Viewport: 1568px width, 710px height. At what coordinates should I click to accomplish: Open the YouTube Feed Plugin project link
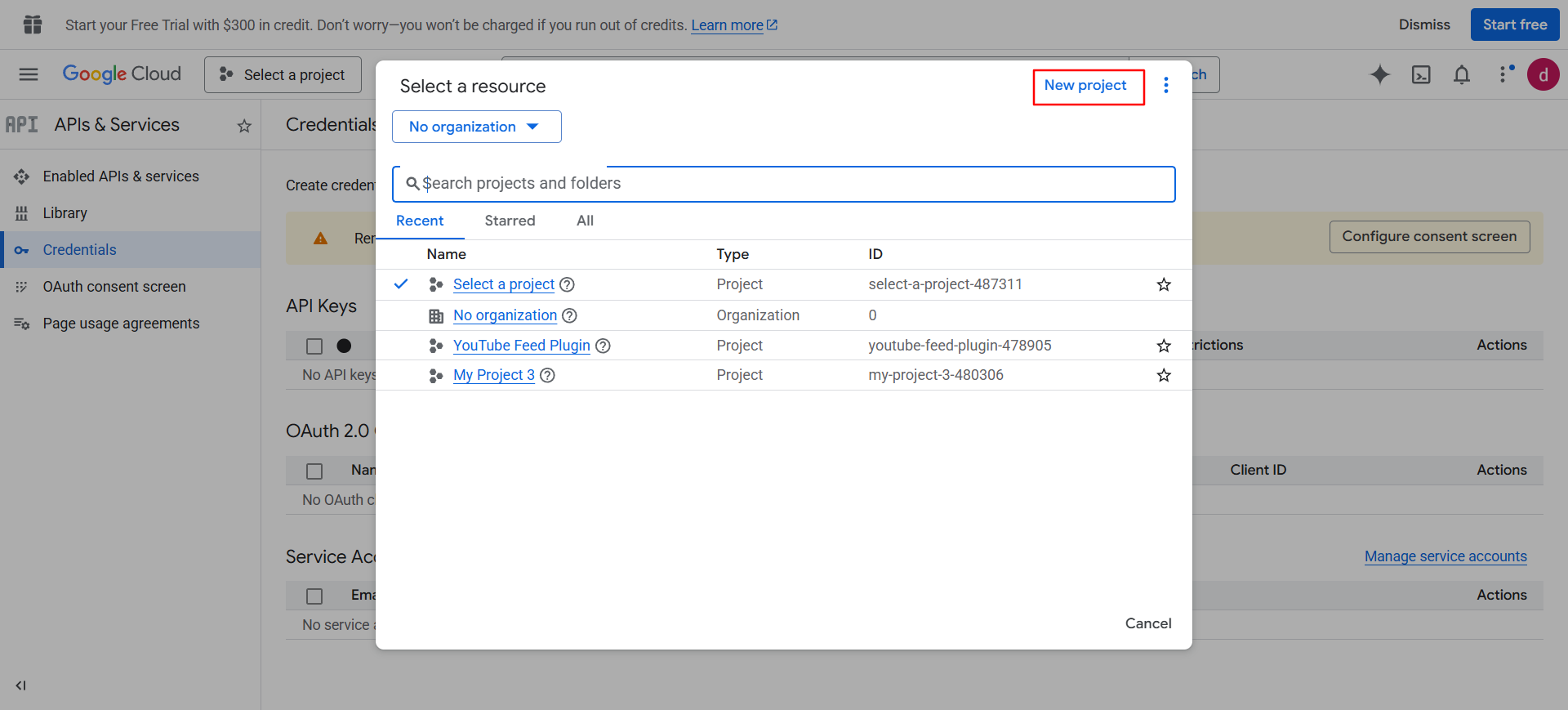tap(521, 346)
